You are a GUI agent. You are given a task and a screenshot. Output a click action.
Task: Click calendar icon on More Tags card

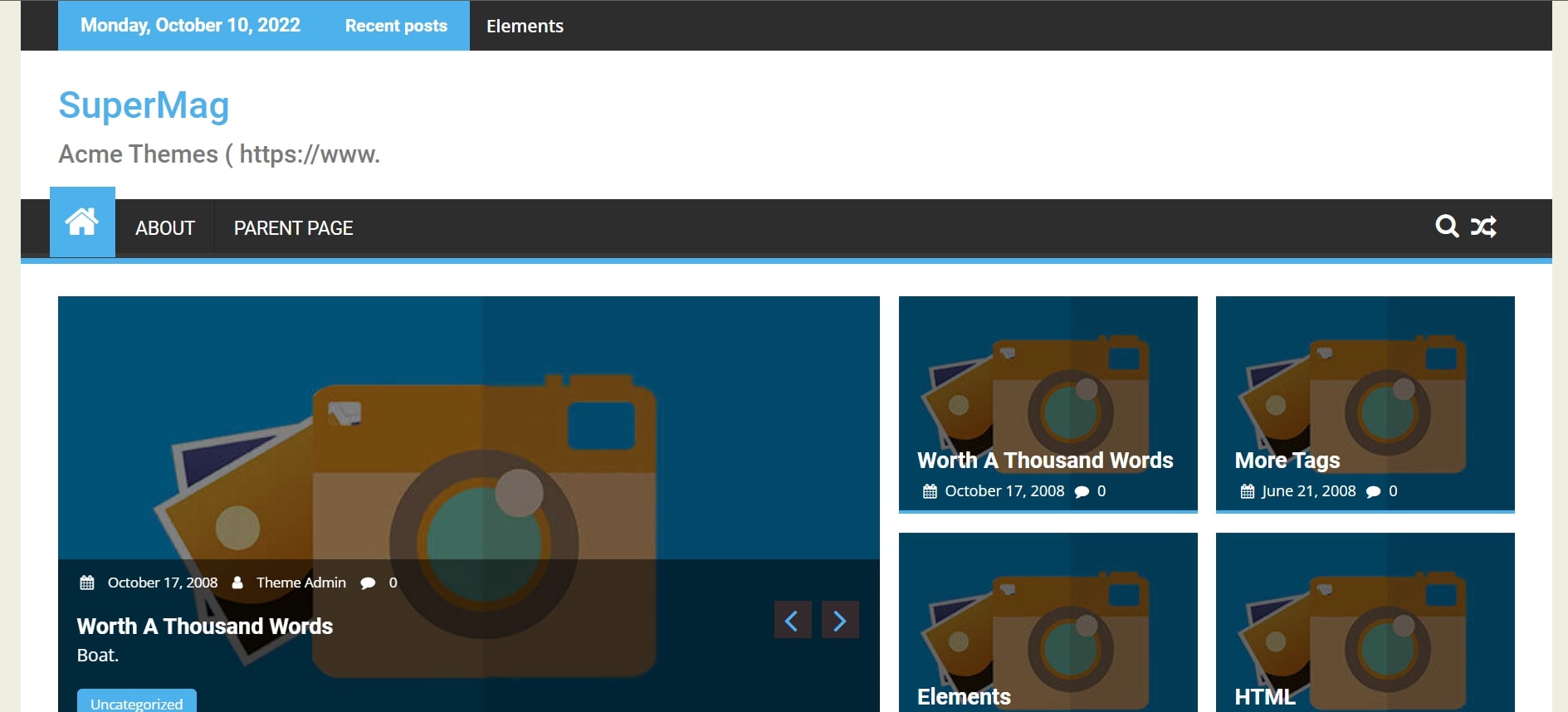pyautogui.click(x=1248, y=491)
